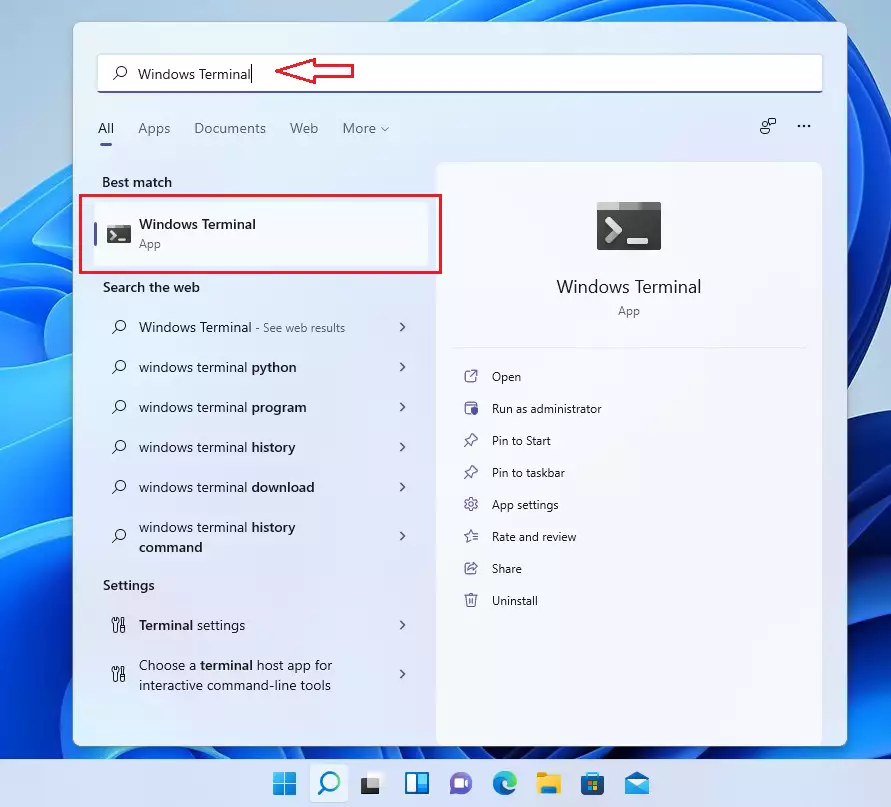The height and width of the screenshot is (807, 891).
Task: Switch to the Web filter tab
Action: click(x=304, y=128)
